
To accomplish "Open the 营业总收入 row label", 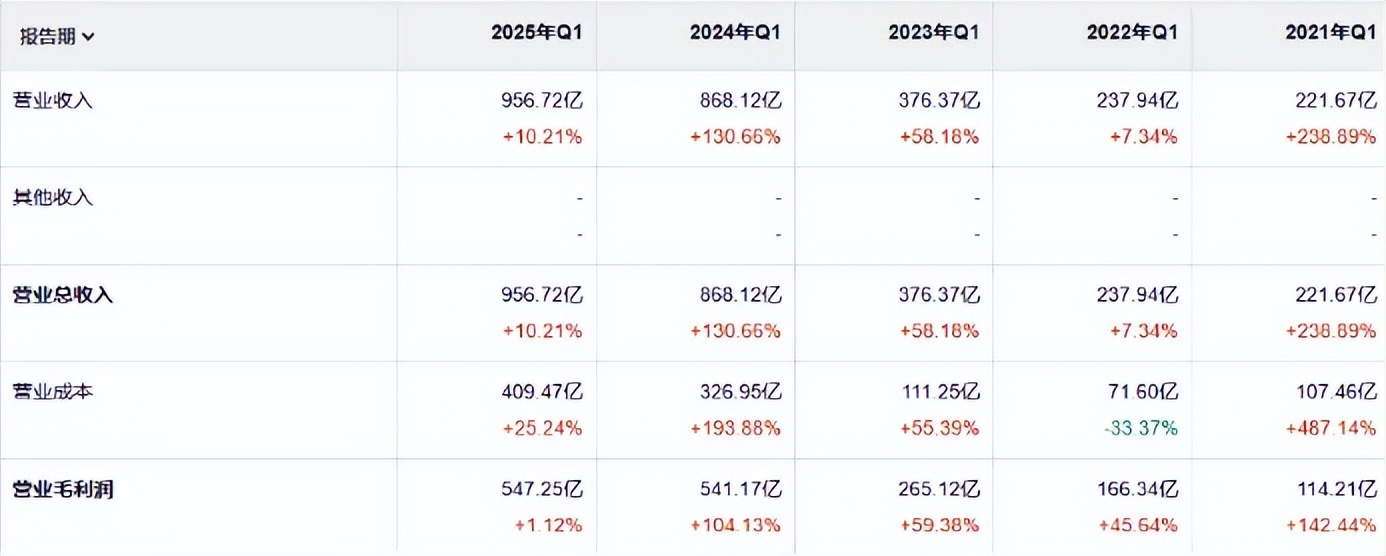I will 62,295.
